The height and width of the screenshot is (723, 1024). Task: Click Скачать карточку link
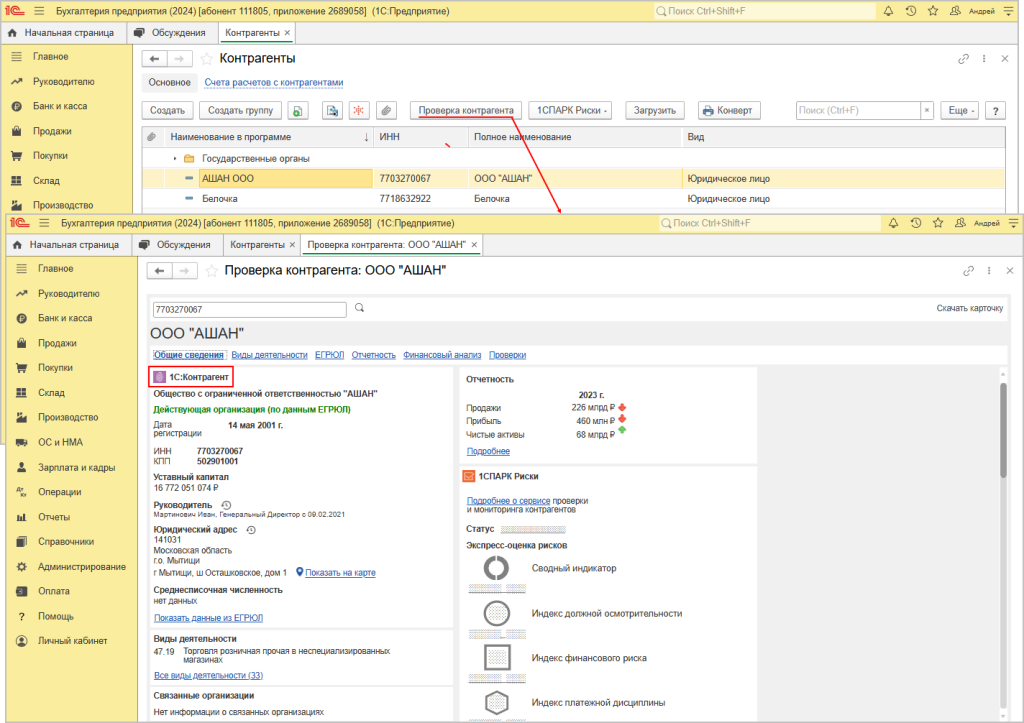[969, 308]
